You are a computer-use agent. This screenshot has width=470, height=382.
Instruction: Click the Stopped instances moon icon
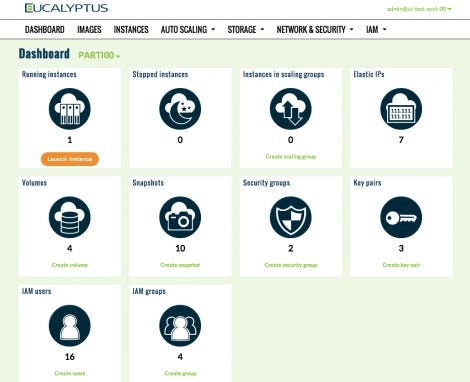pos(180,109)
